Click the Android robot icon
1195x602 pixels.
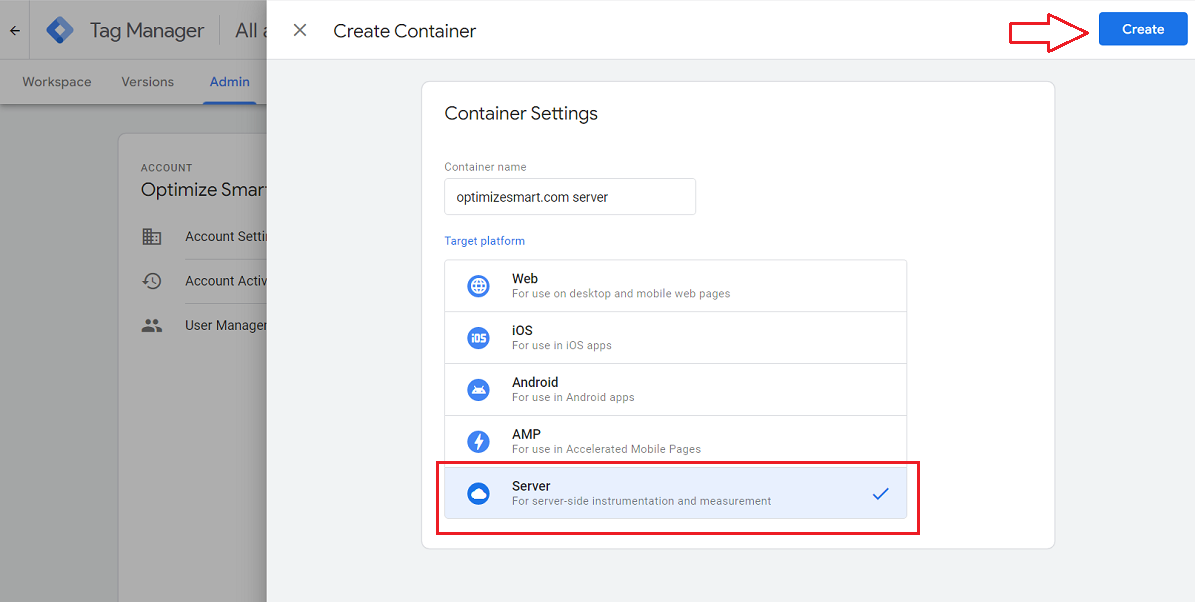[479, 390]
